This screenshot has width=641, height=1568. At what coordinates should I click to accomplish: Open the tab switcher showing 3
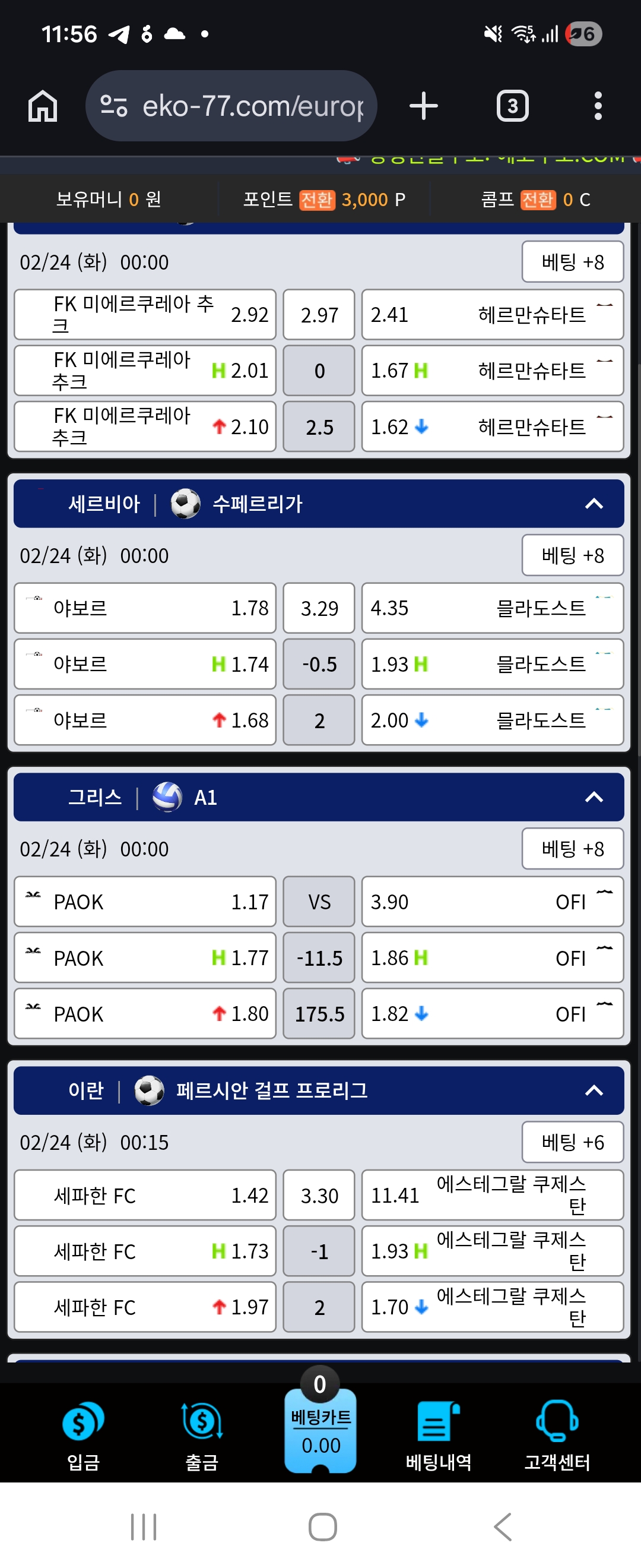[x=512, y=106]
